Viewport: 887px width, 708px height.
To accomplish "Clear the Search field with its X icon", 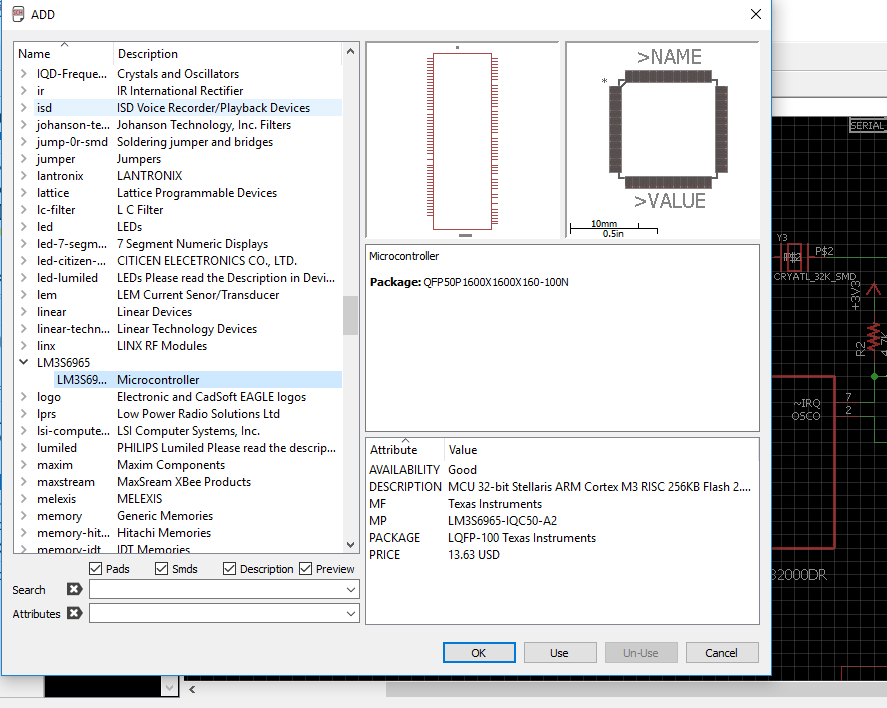I will coord(74,589).
